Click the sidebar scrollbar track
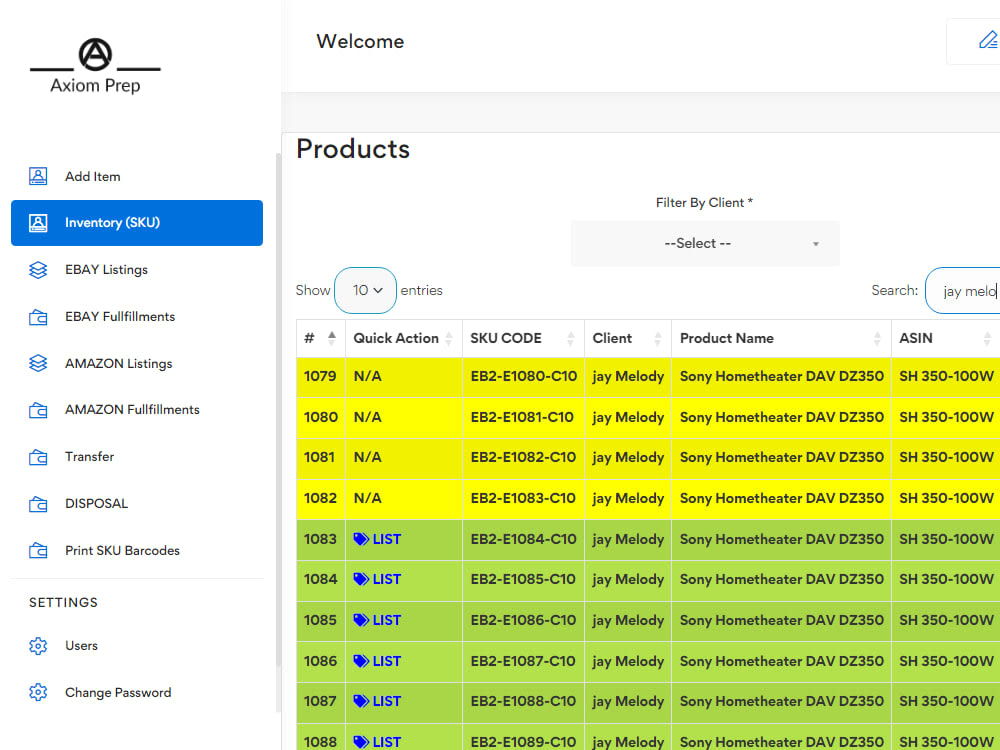This screenshot has height=750, width=1000. coord(277,400)
